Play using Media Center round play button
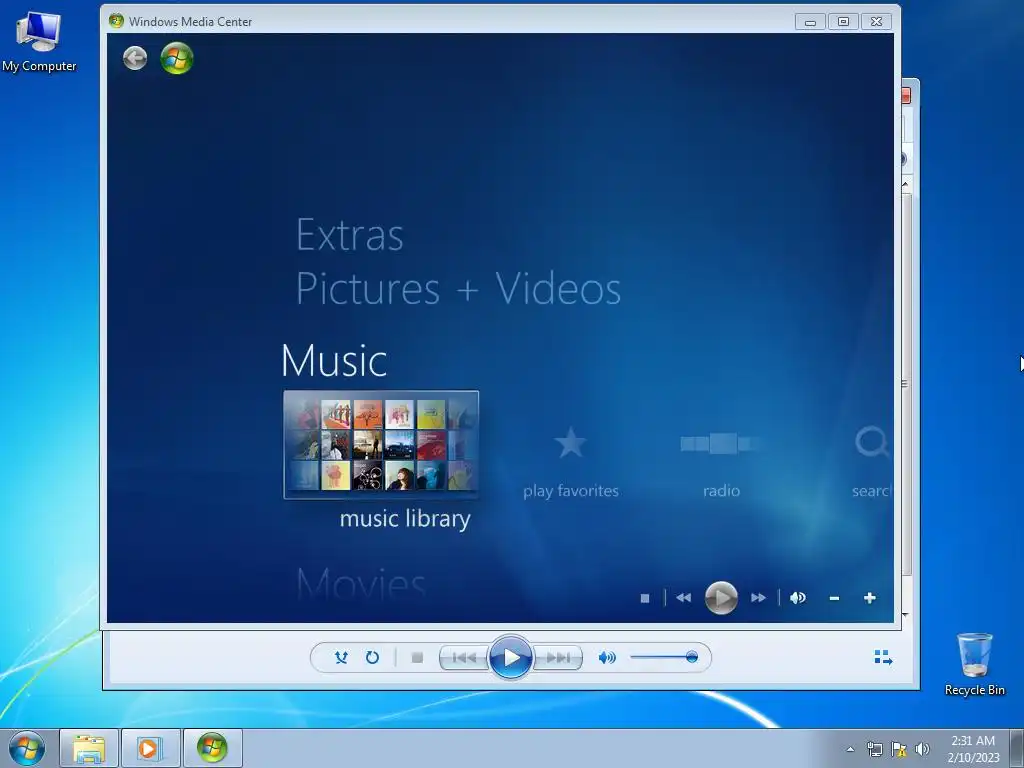The height and width of the screenshot is (768, 1024). pyautogui.click(x=721, y=598)
